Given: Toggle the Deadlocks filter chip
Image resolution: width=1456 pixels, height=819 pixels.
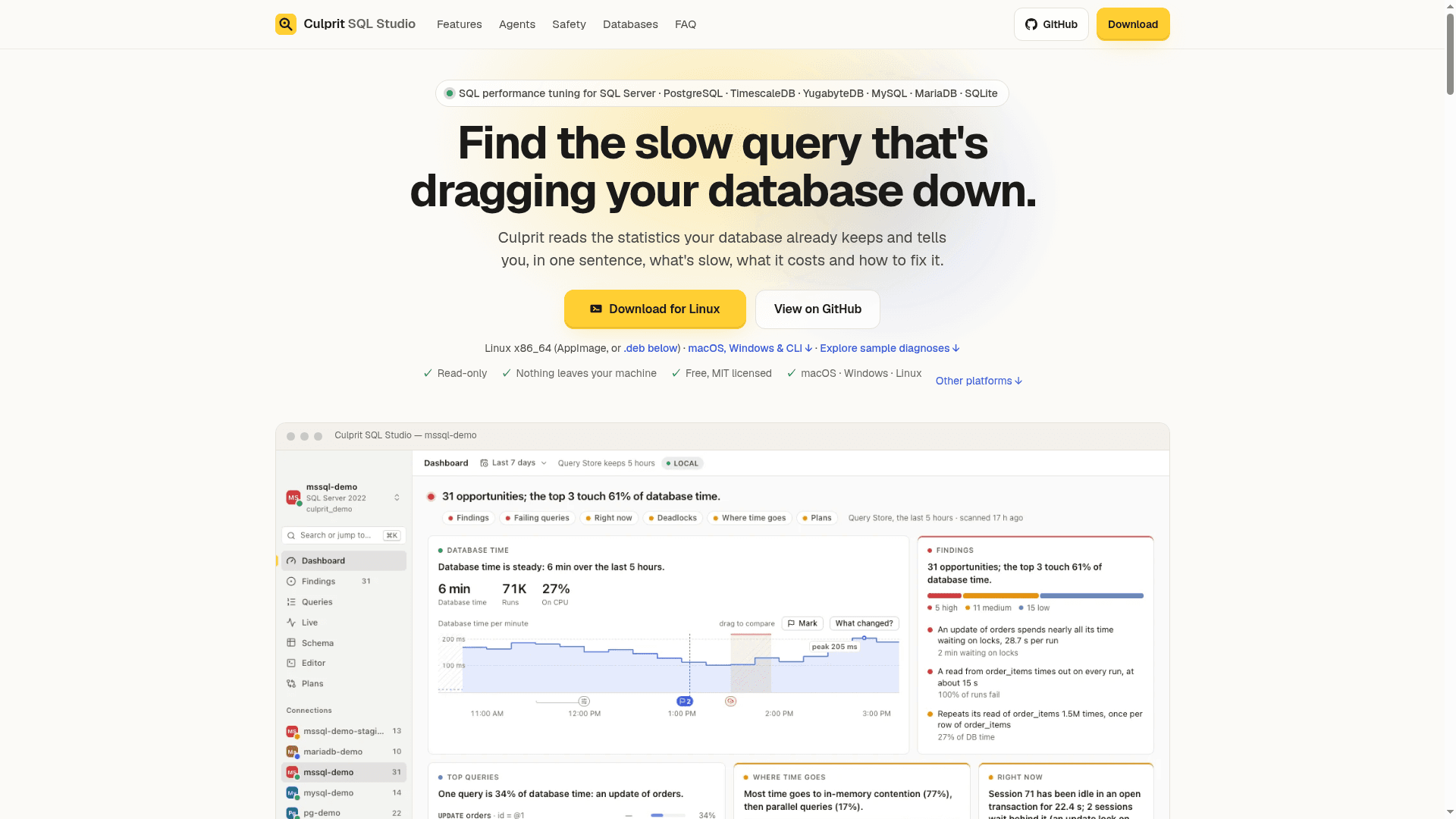Looking at the screenshot, I should coord(673,518).
